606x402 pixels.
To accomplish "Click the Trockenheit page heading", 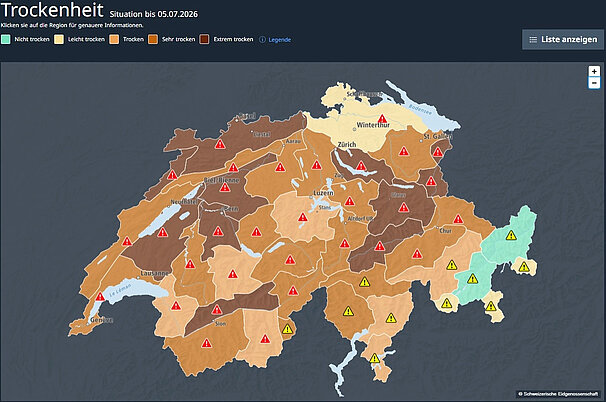I will pyautogui.click(x=53, y=10).
